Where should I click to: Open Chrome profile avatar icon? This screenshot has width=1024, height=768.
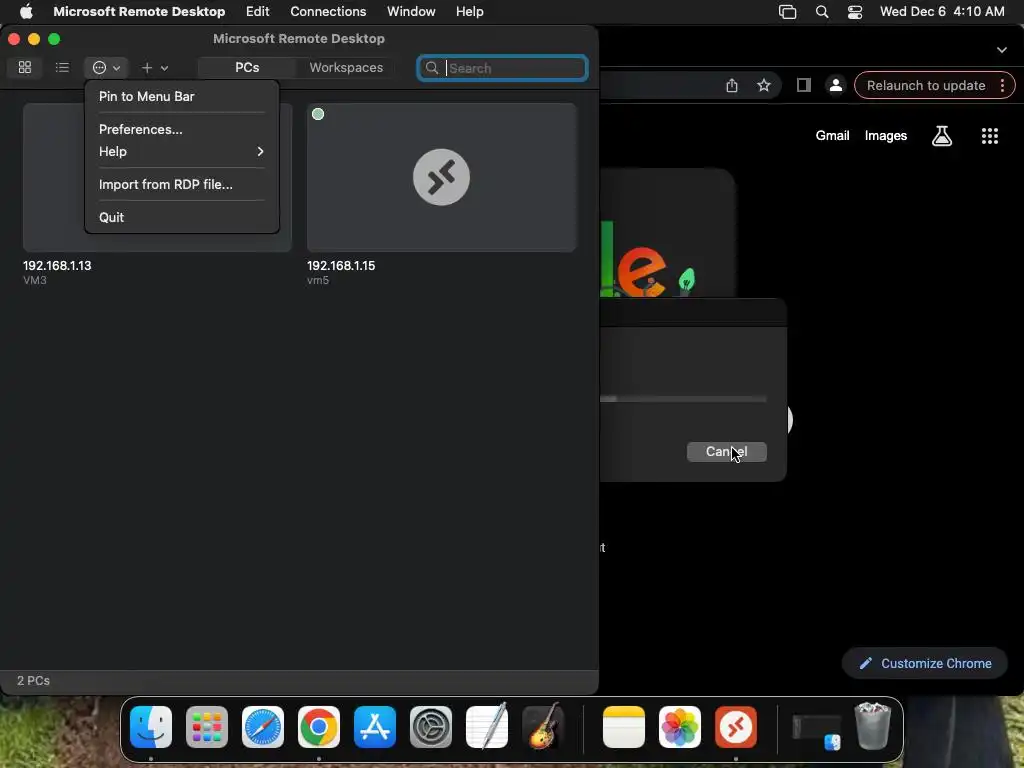point(835,86)
